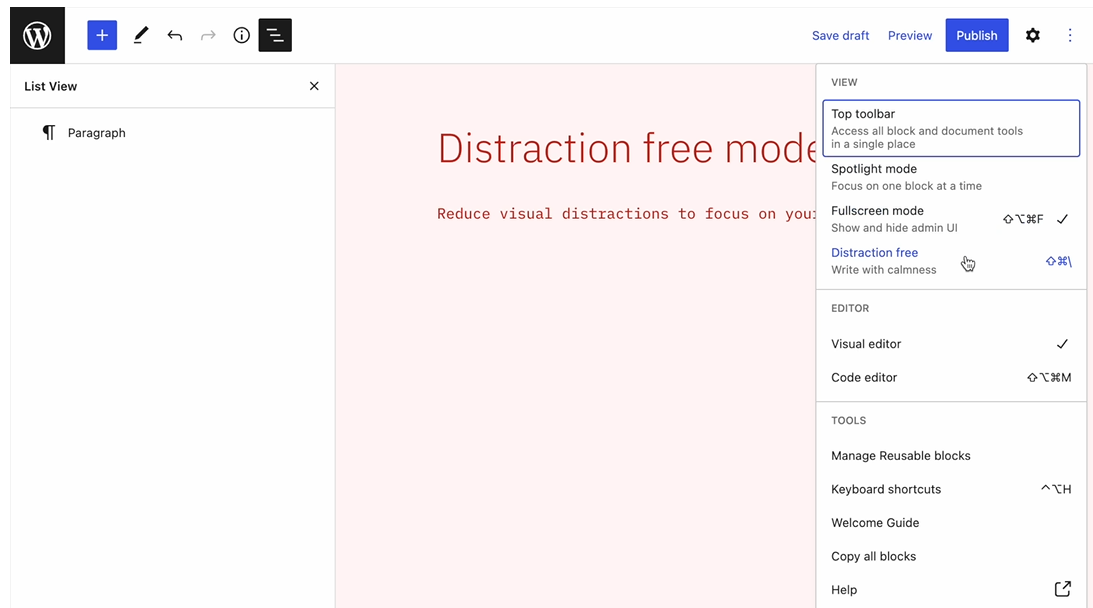
Task: Open the Help external link
Action: 950,590
